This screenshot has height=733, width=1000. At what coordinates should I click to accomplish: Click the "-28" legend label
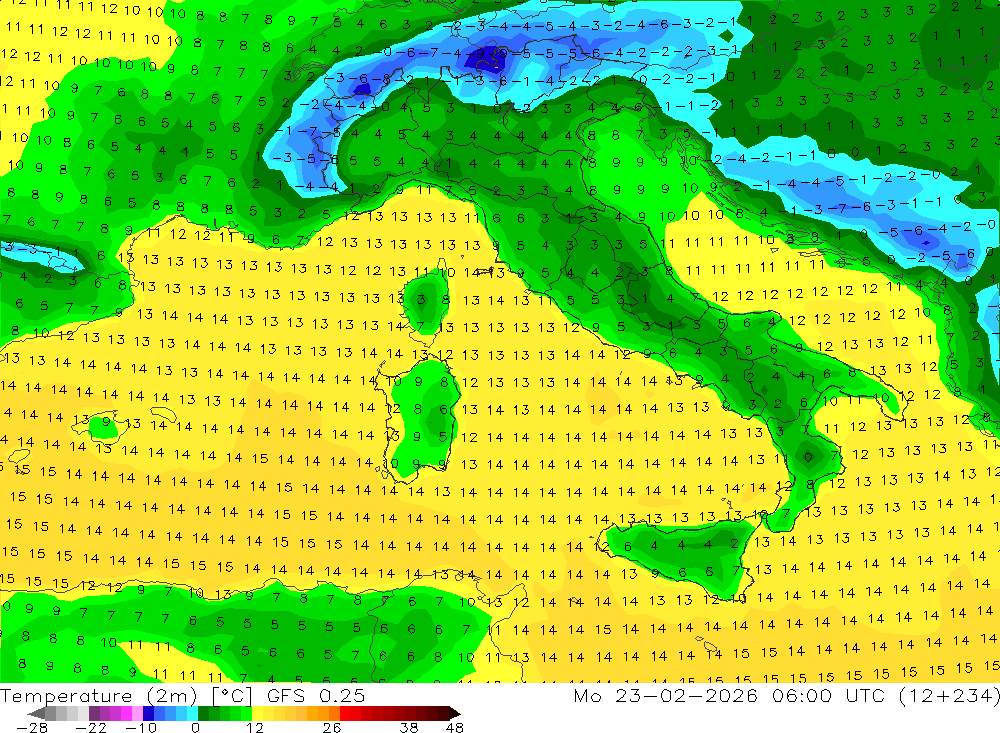(32, 727)
